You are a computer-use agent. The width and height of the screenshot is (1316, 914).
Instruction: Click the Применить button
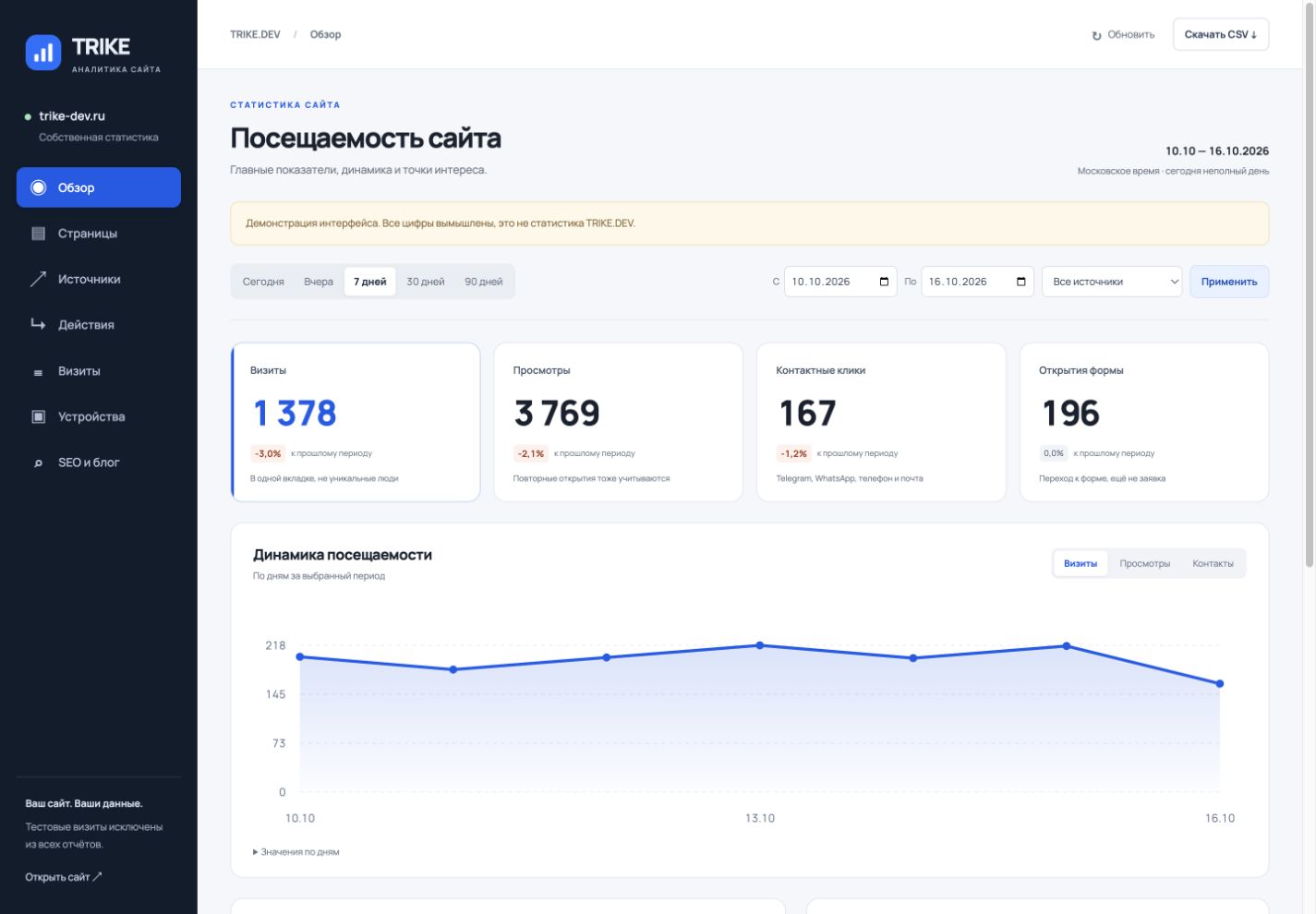1229,282
